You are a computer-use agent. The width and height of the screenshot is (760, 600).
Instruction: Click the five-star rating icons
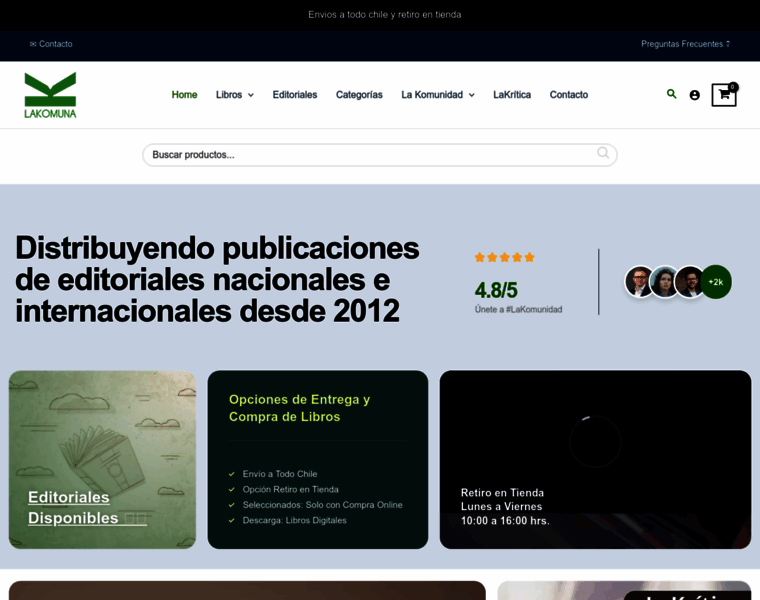505,257
